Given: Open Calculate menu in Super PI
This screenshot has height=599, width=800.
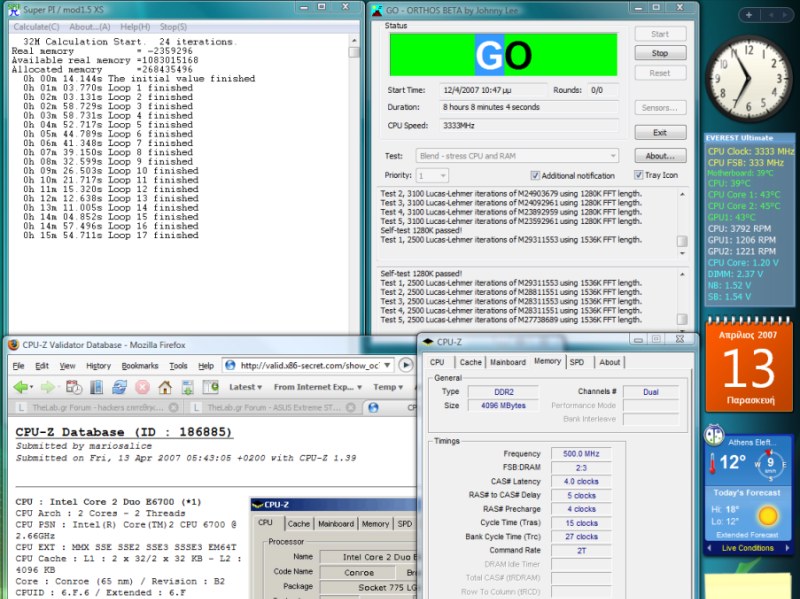Looking at the screenshot, I should [x=36, y=27].
